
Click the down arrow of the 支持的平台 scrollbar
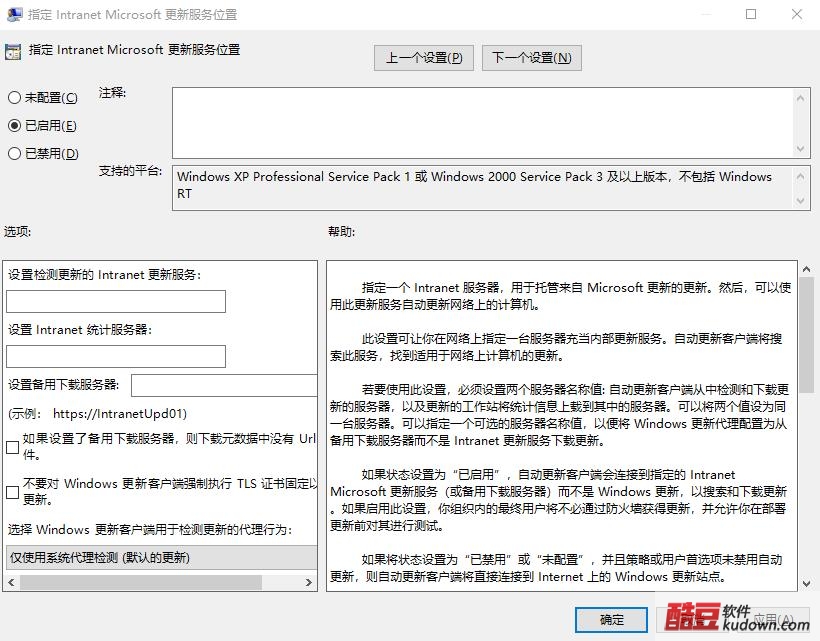click(x=800, y=200)
